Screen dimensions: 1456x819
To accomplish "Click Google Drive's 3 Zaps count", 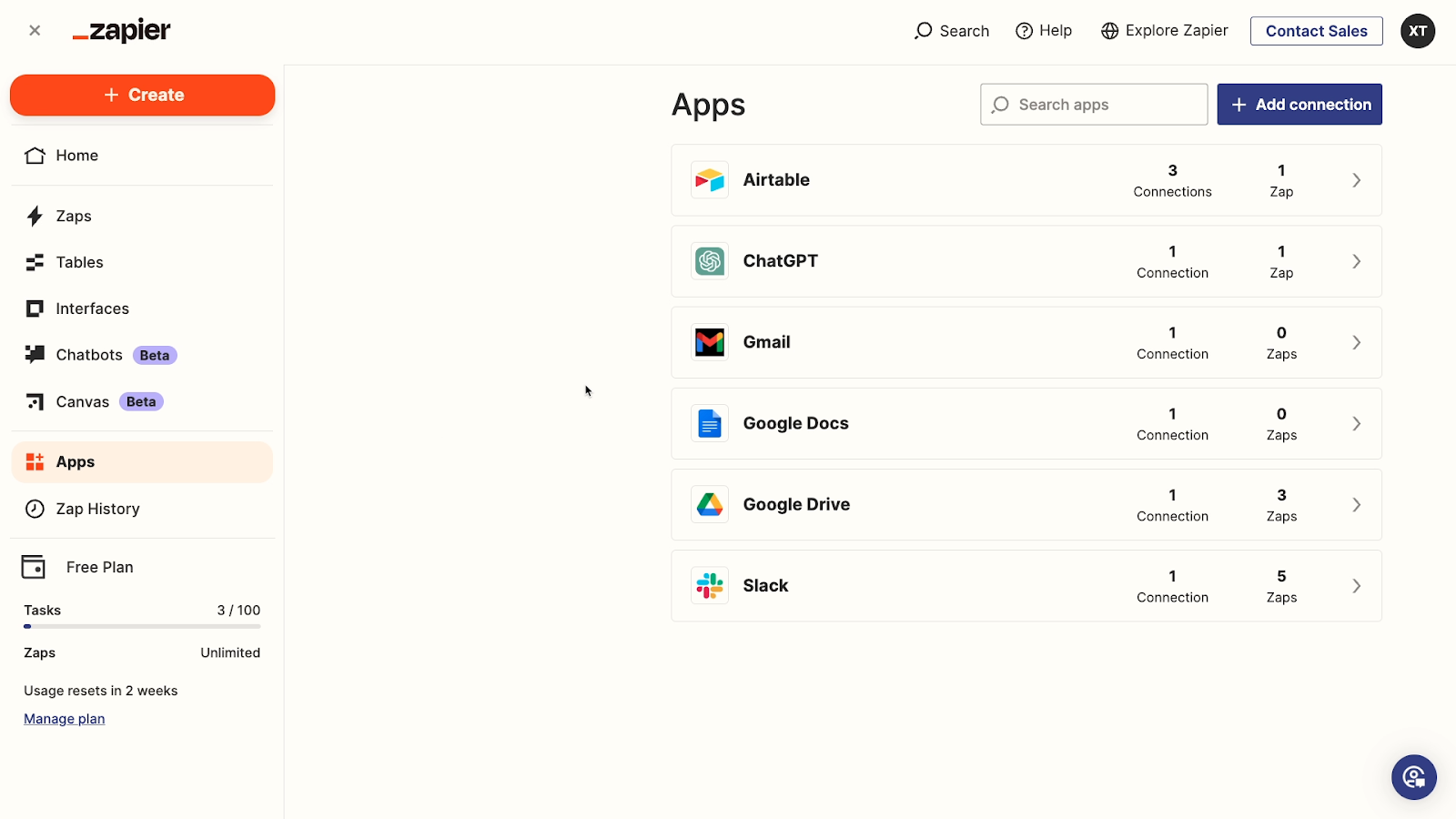I will click(x=1281, y=505).
